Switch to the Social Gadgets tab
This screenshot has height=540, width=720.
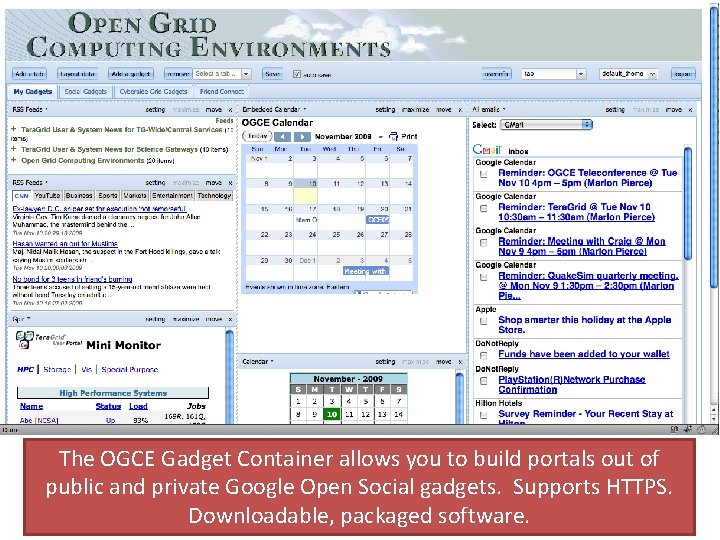click(85, 91)
